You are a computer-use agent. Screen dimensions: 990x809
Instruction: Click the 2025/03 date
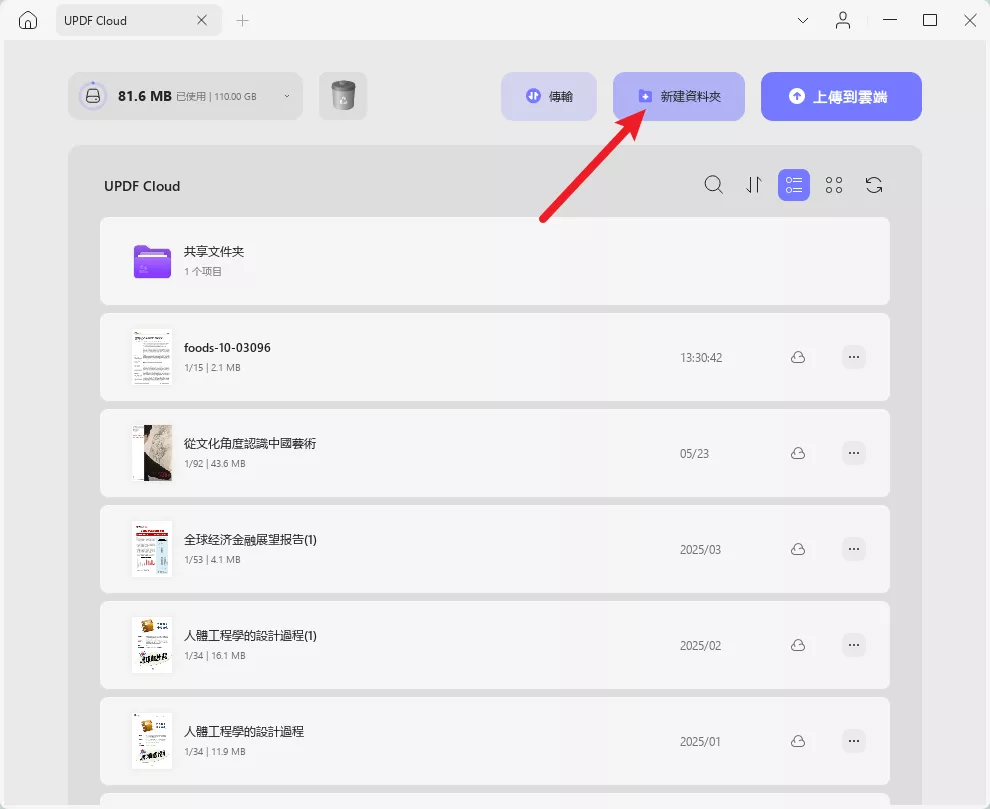(x=700, y=550)
